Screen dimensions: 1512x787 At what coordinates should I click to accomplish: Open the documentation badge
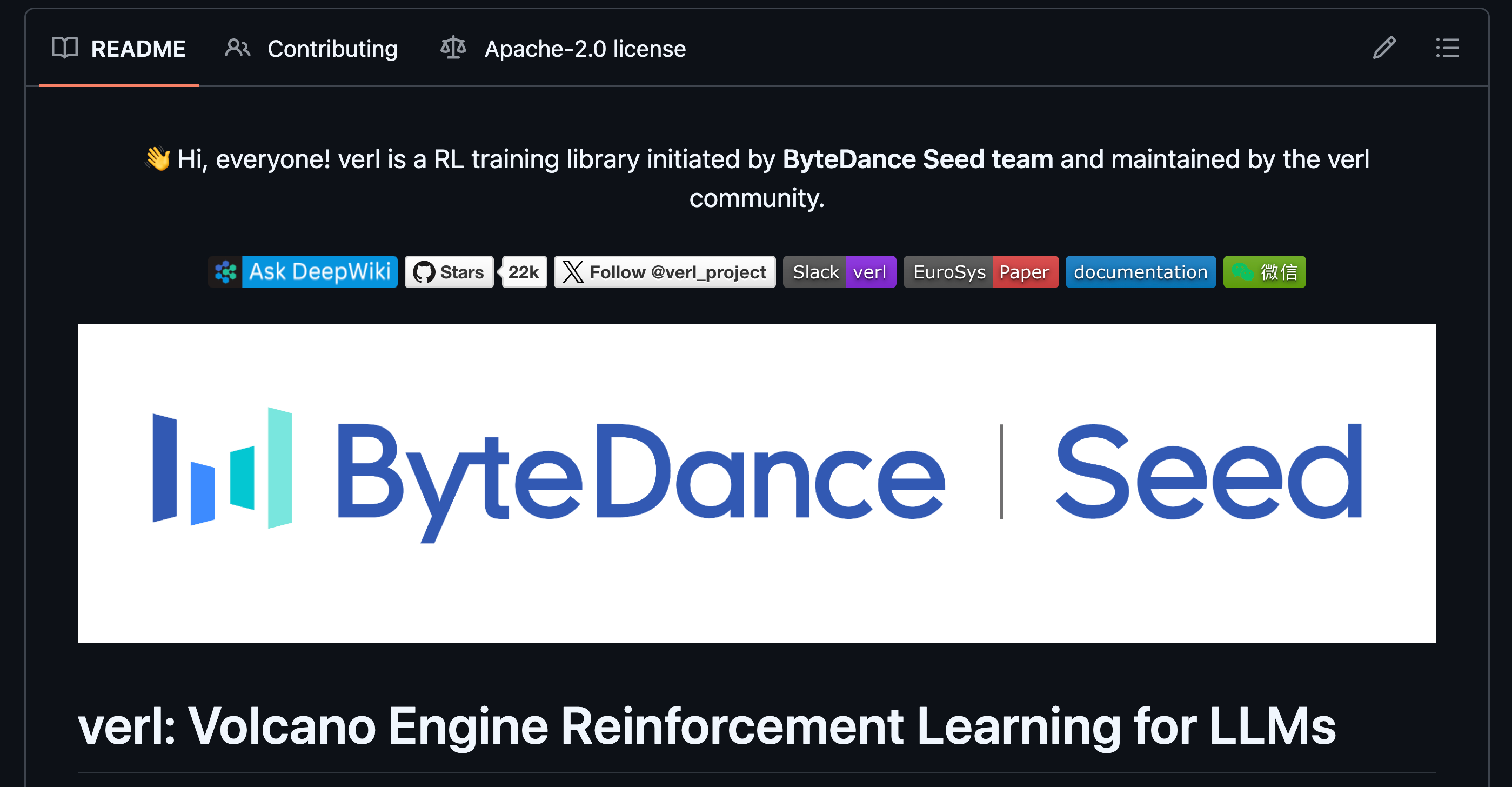[x=1140, y=272]
